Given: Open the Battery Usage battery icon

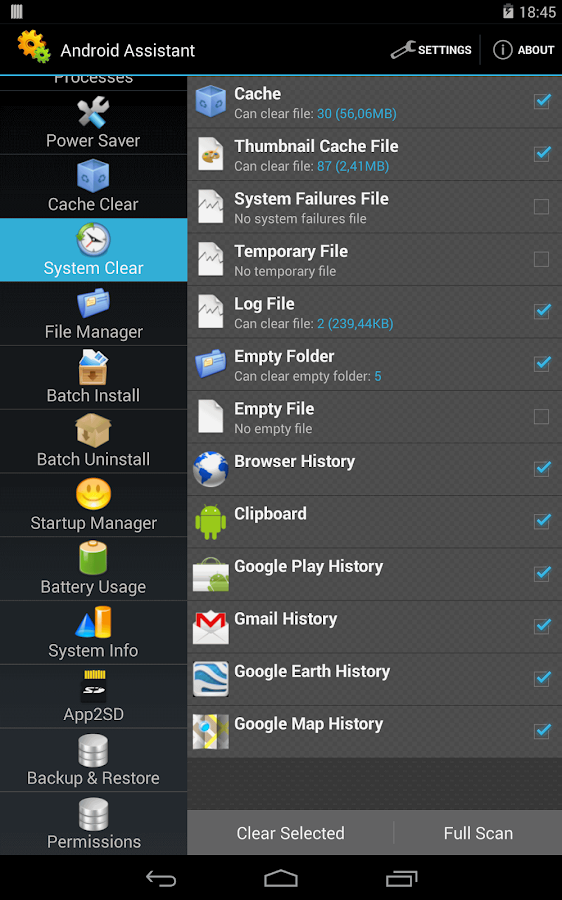Looking at the screenshot, I should pyautogui.click(x=93, y=558).
